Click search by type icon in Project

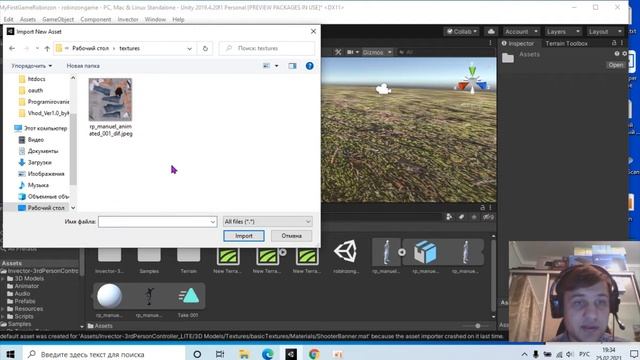click(x=449, y=217)
